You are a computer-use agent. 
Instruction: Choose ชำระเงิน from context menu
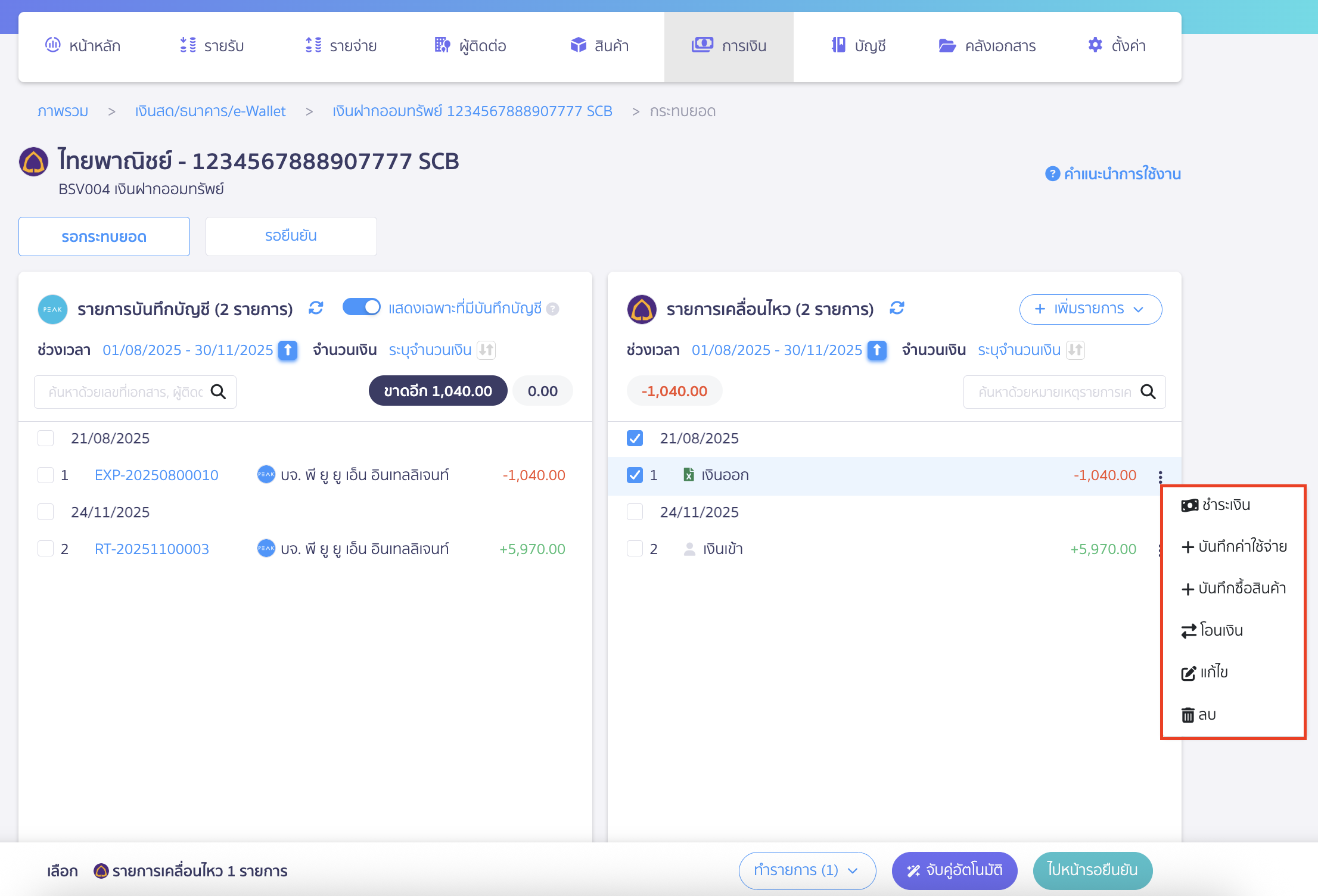[1225, 505]
